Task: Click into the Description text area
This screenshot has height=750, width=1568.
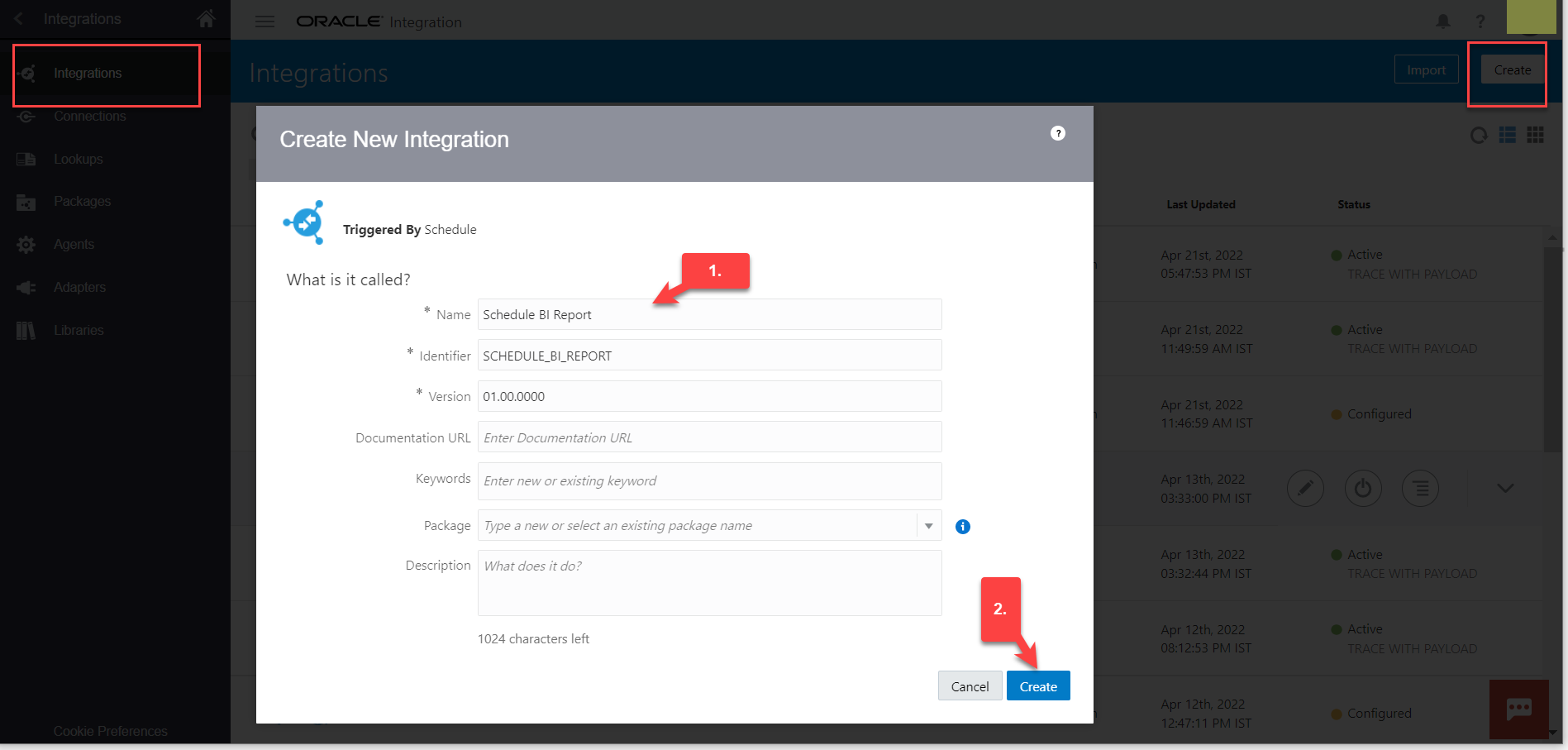Action: pyautogui.click(x=709, y=584)
